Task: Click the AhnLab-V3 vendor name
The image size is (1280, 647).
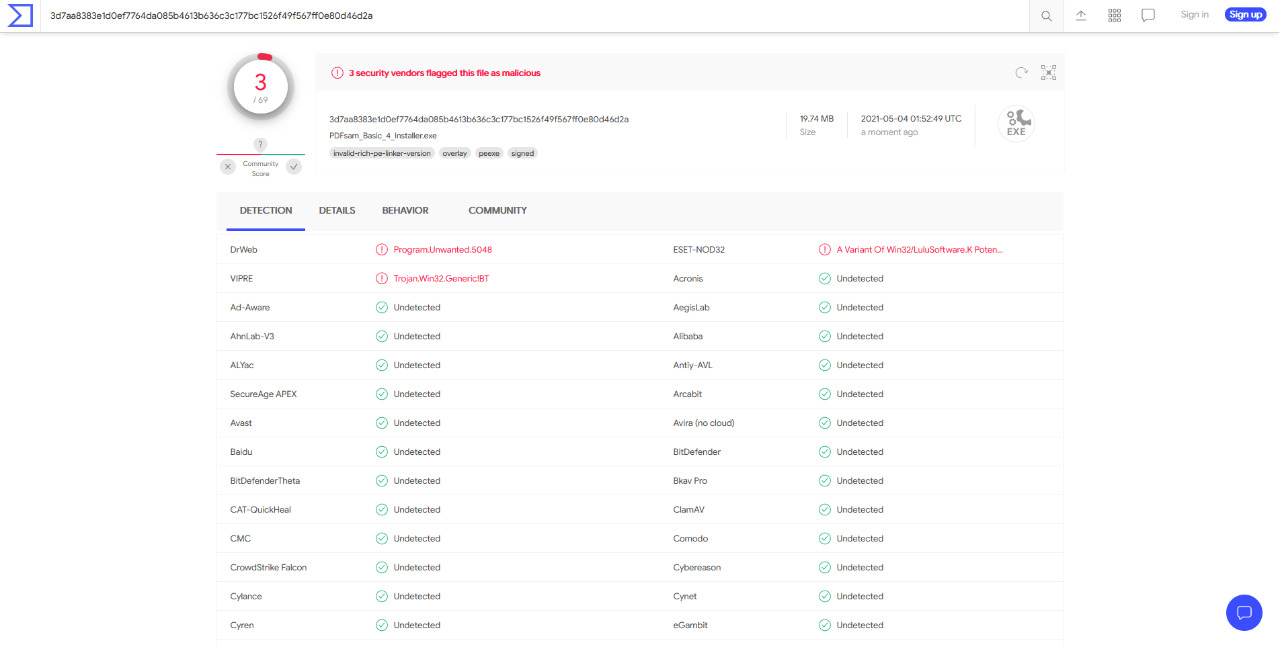Action: point(252,337)
